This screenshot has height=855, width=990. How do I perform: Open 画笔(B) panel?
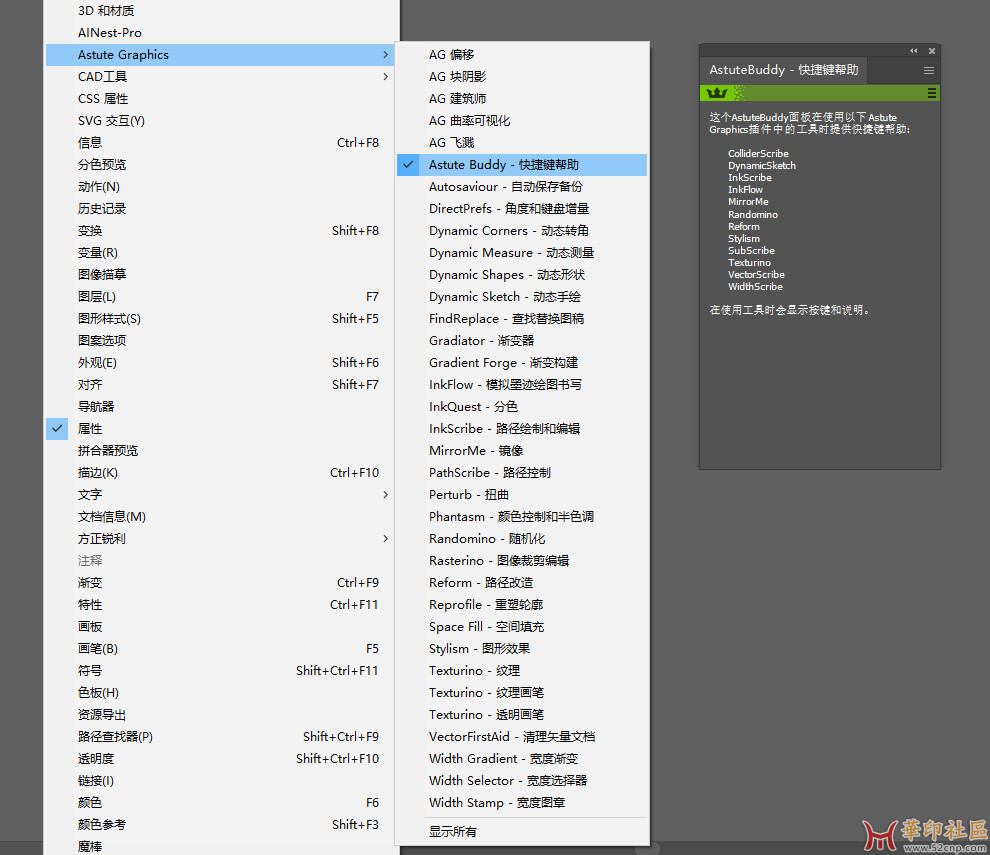pyautogui.click(x=220, y=649)
